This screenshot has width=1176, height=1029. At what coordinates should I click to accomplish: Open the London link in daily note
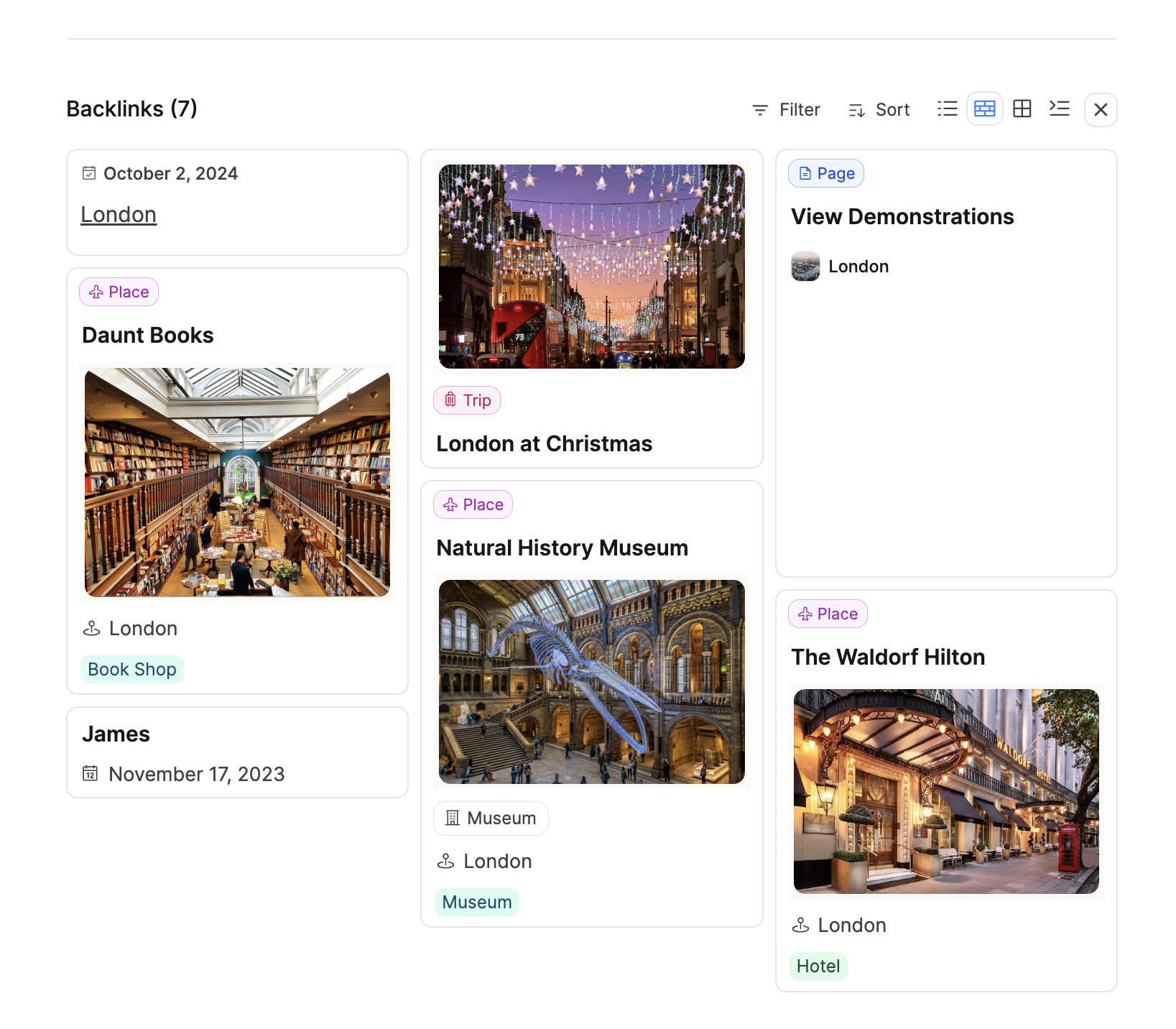click(119, 215)
